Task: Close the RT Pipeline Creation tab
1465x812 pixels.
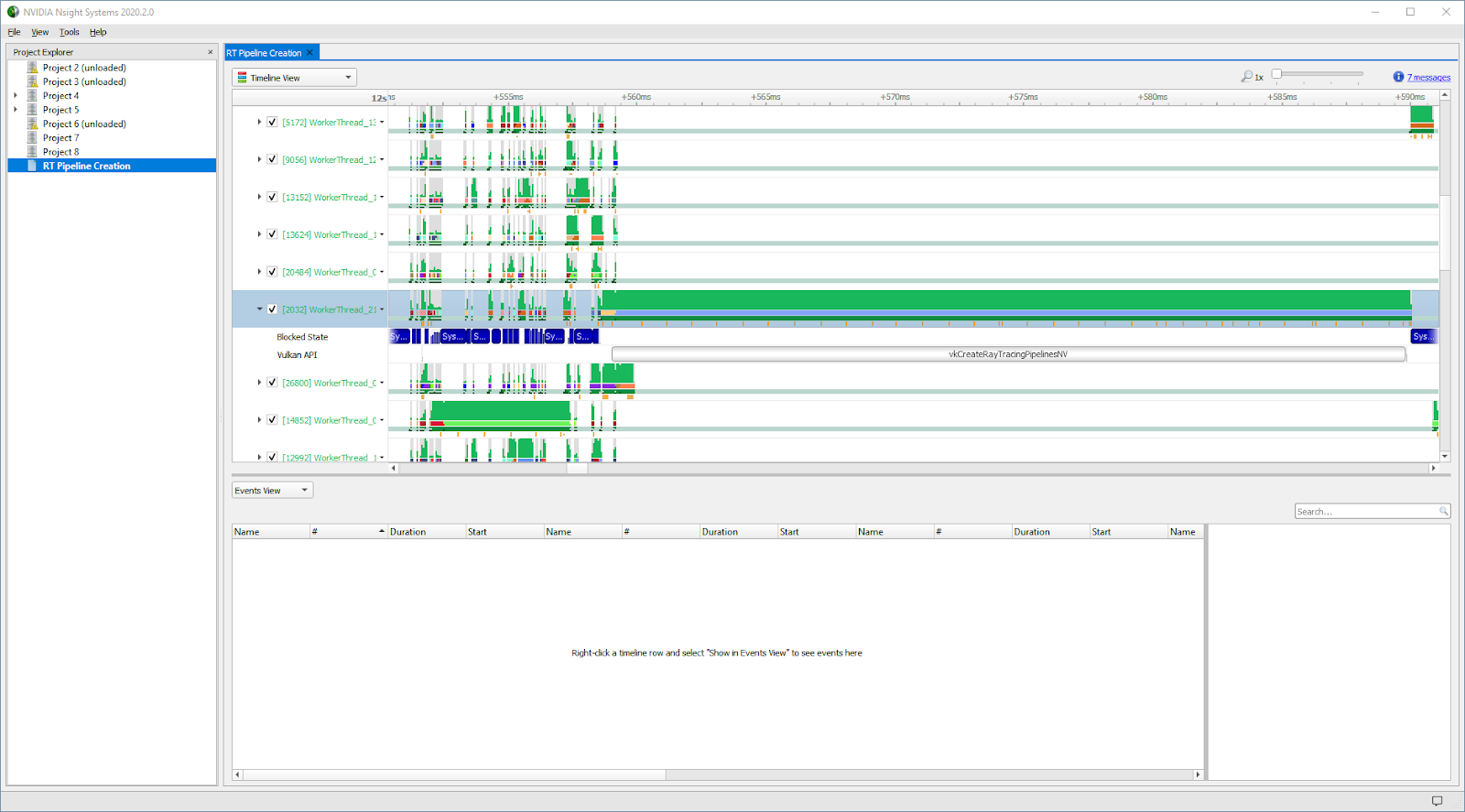Action: point(310,53)
